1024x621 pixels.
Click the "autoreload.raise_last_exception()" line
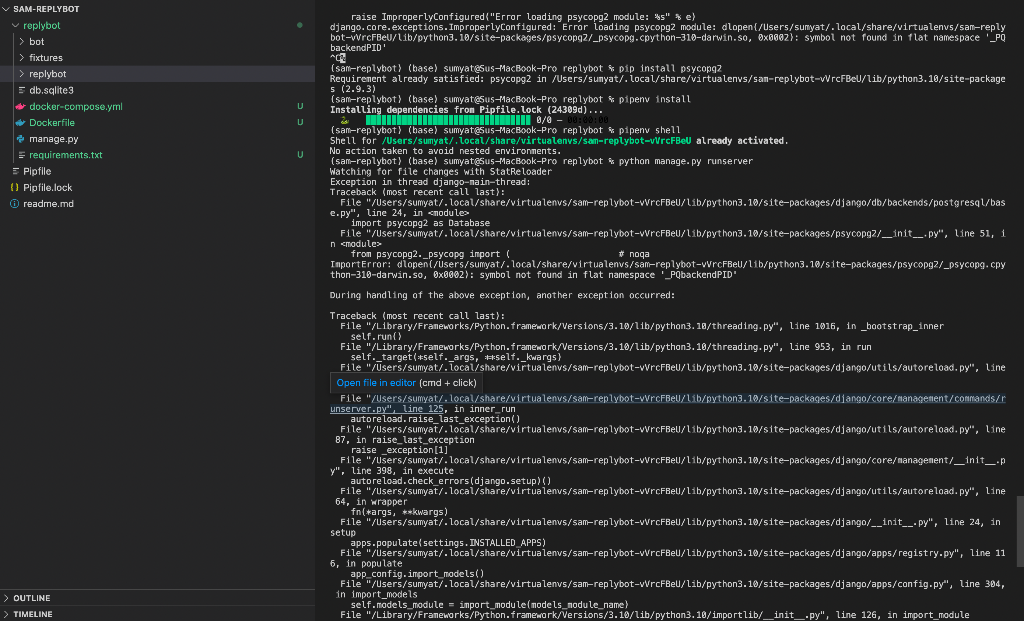pos(436,420)
